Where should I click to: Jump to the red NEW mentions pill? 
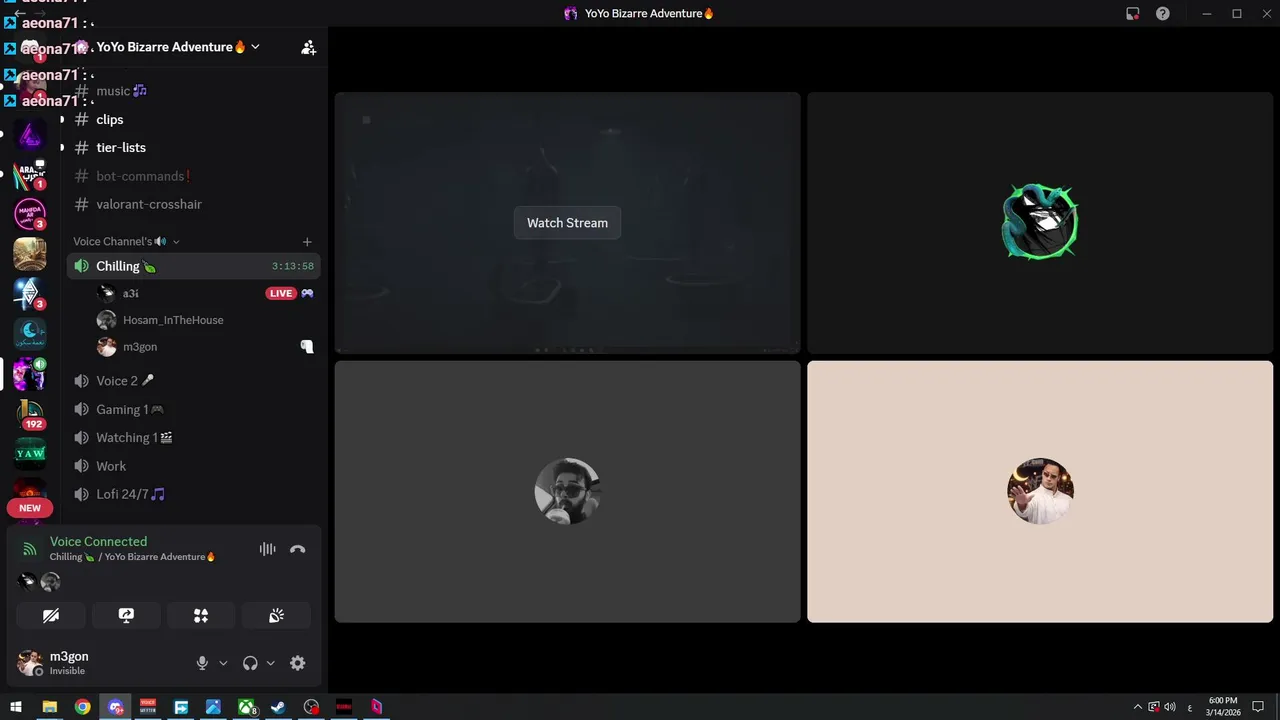[x=30, y=508]
